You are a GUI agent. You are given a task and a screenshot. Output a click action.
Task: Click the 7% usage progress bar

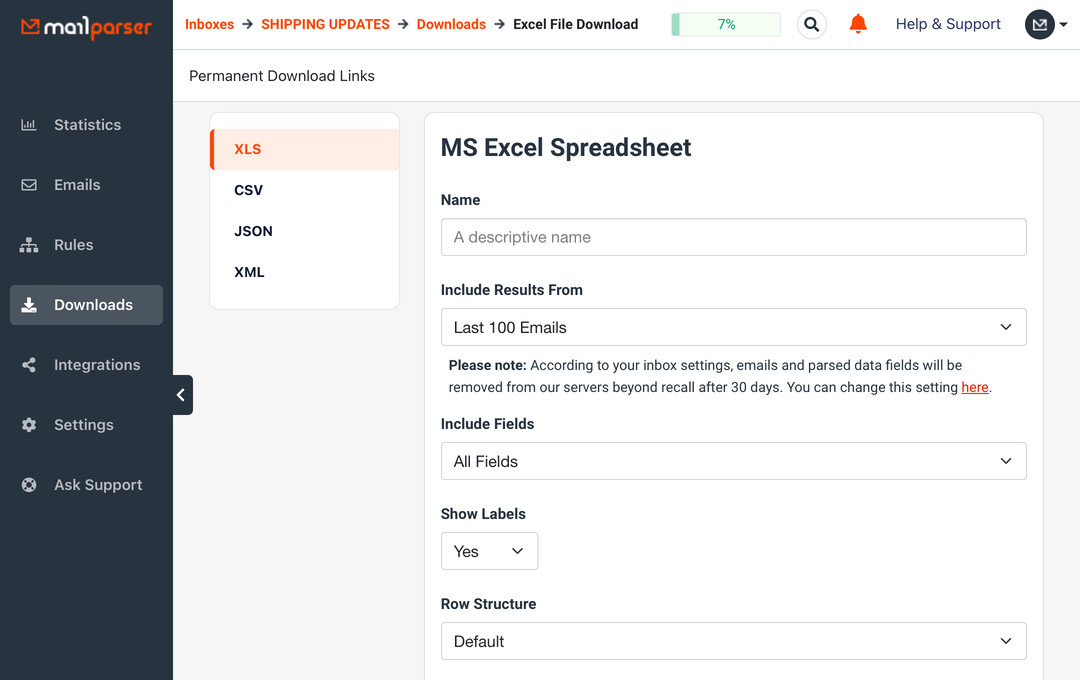(x=726, y=23)
